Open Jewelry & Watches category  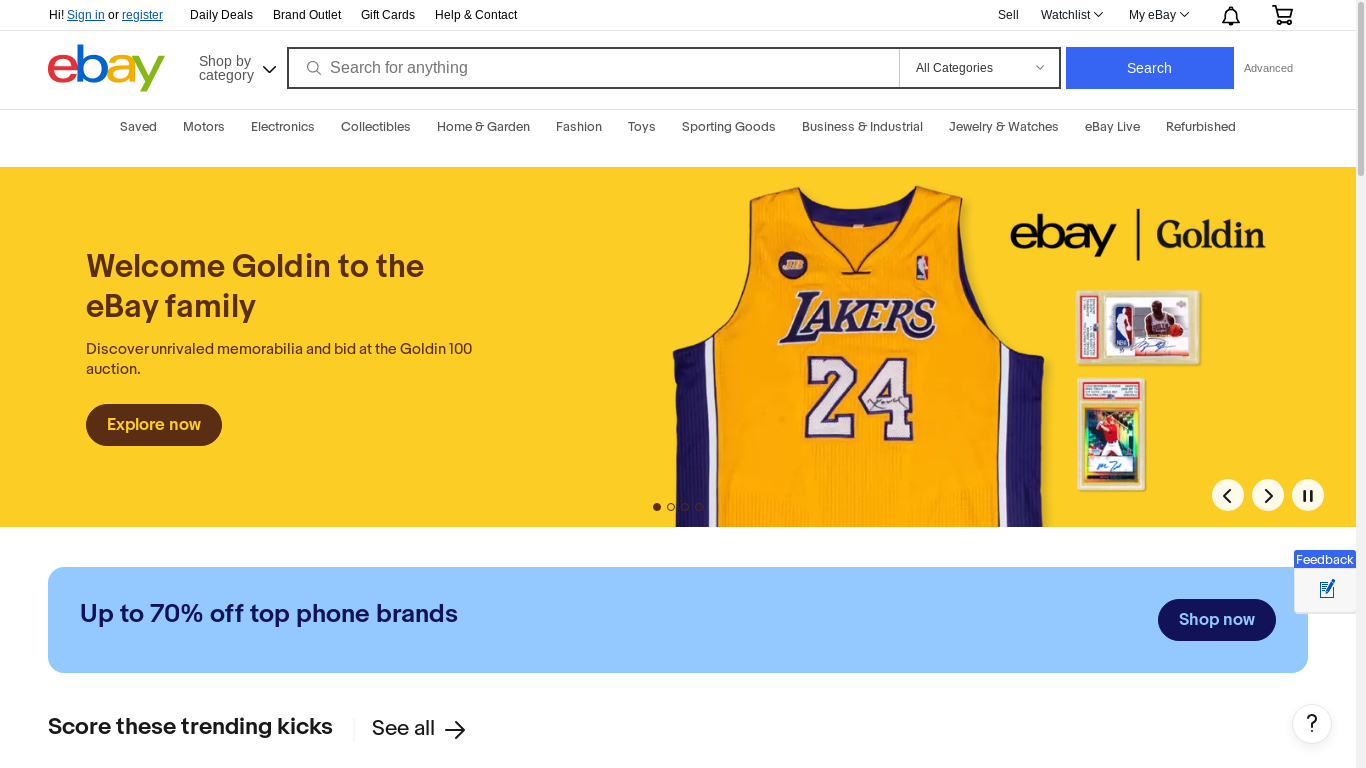pyautogui.click(x=1004, y=127)
